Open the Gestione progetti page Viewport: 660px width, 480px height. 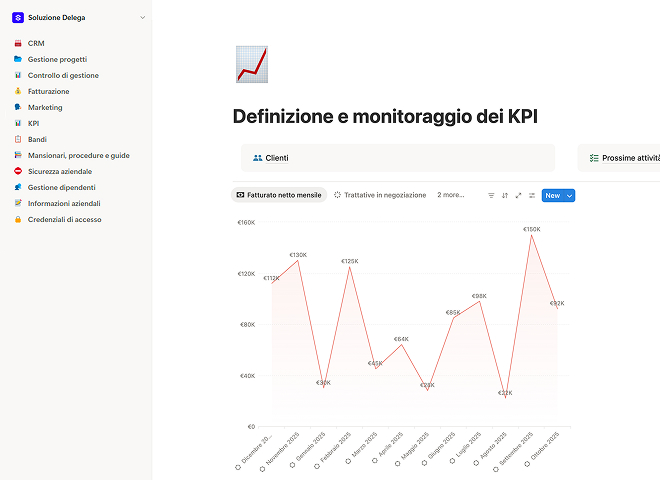pyautogui.click(x=57, y=59)
